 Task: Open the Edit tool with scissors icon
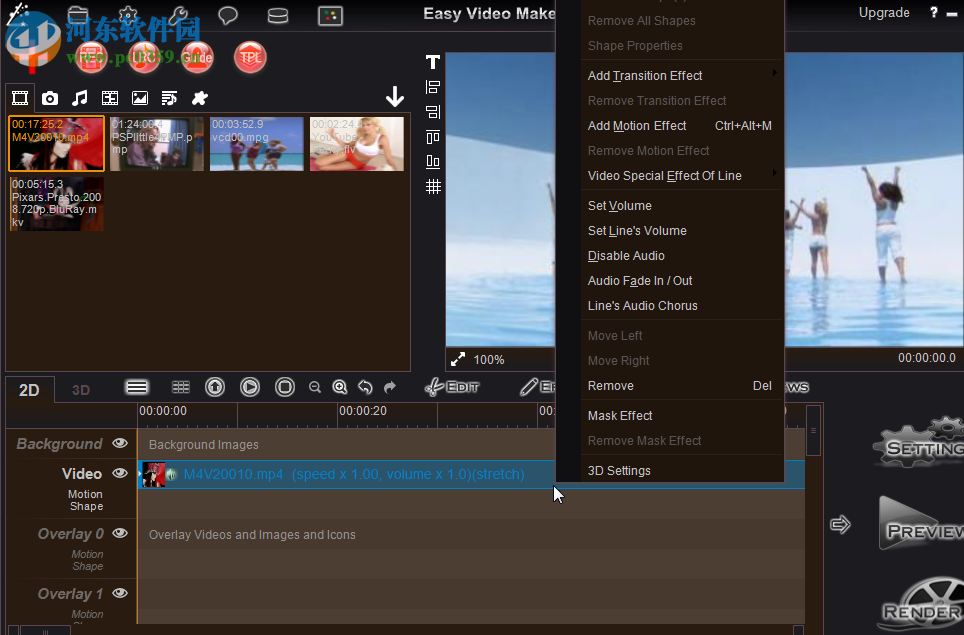click(452, 387)
